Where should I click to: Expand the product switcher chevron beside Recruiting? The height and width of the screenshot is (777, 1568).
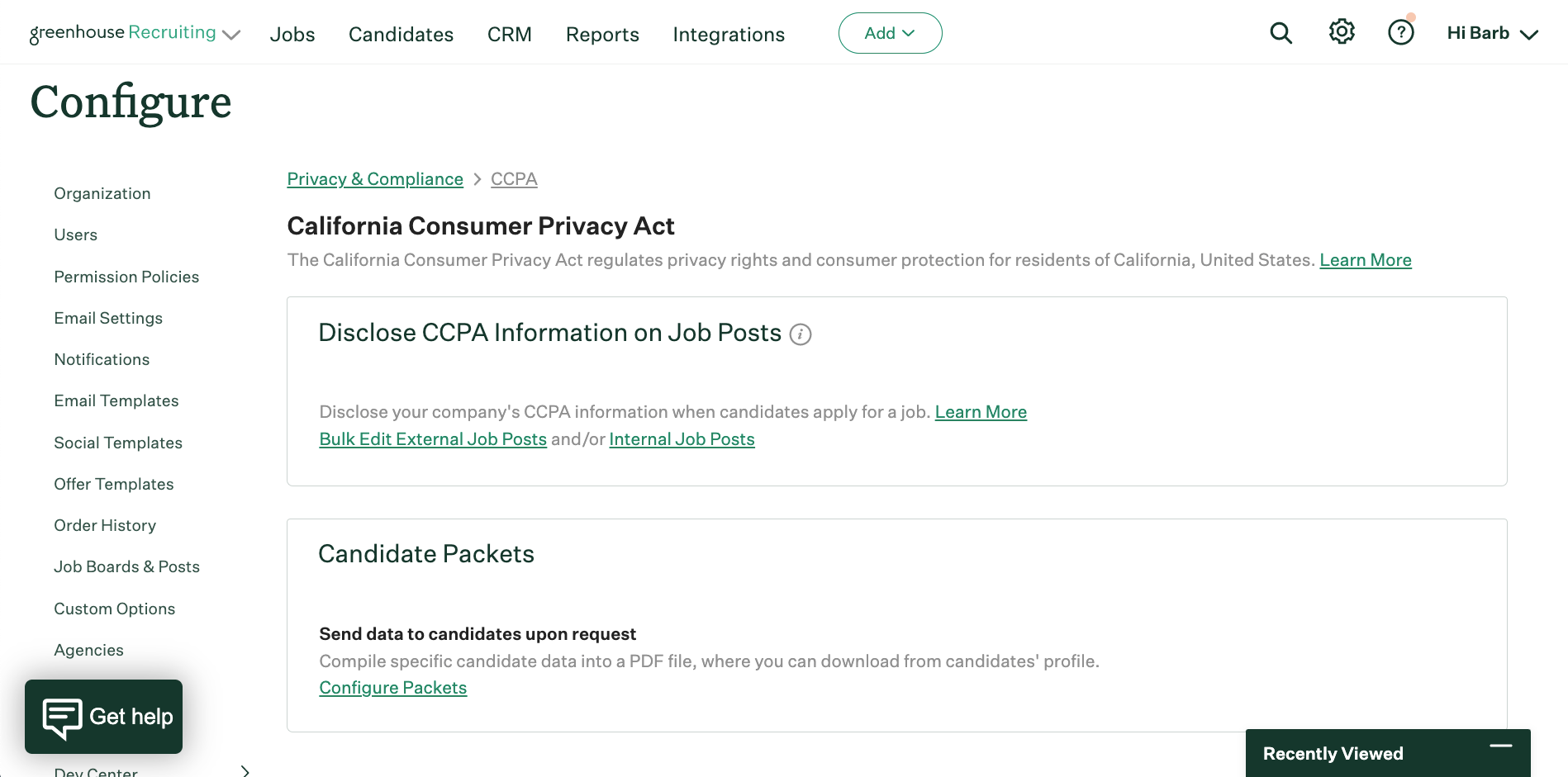click(232, 35)
